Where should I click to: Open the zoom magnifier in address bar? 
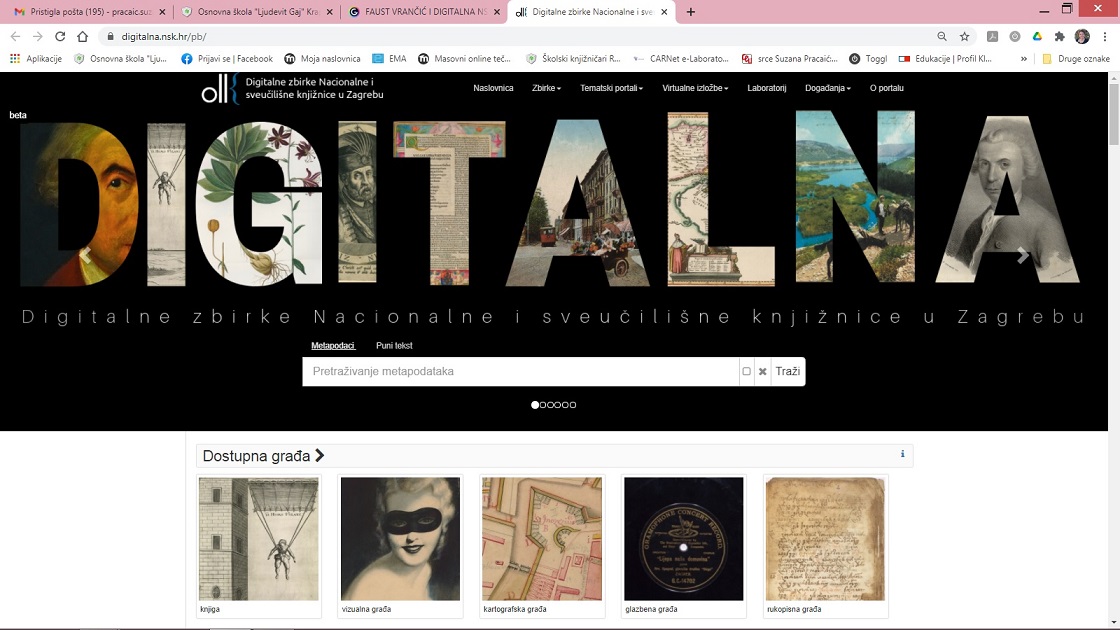point(942,36)
